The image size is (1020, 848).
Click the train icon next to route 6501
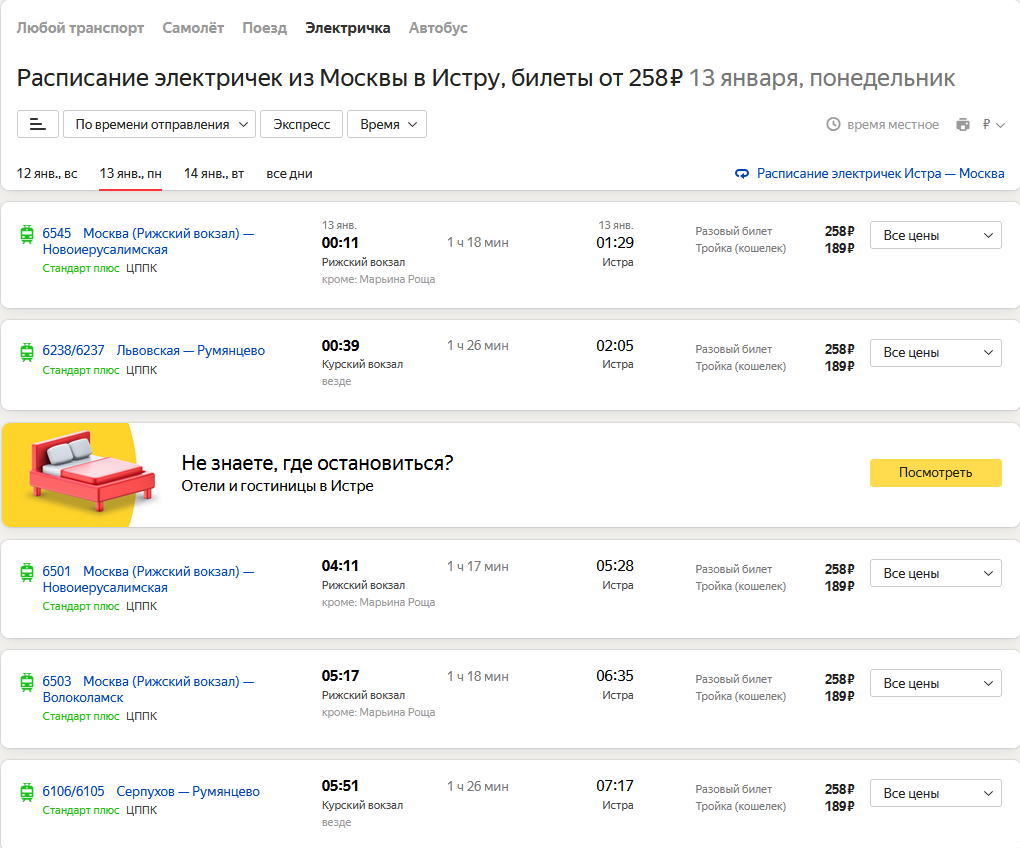pos(27,572)
